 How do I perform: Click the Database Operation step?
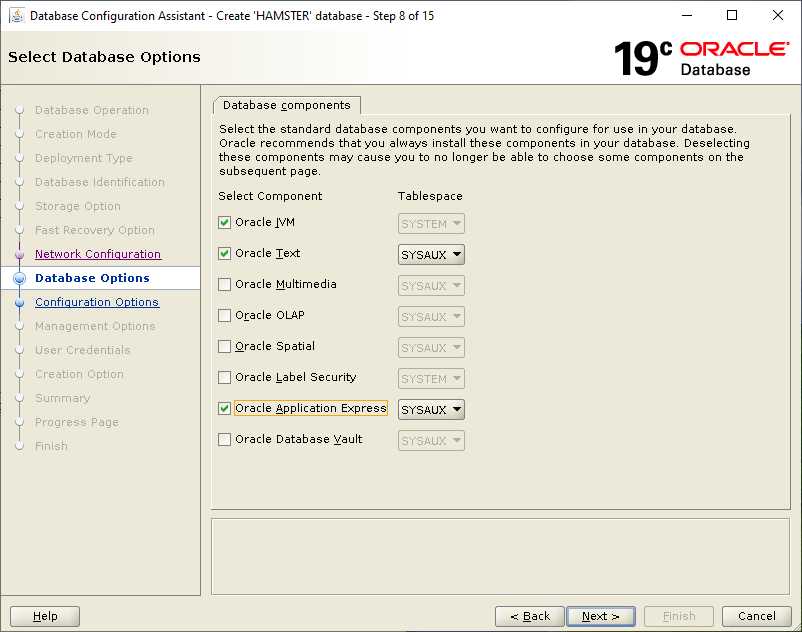click(x=92, y=110)
